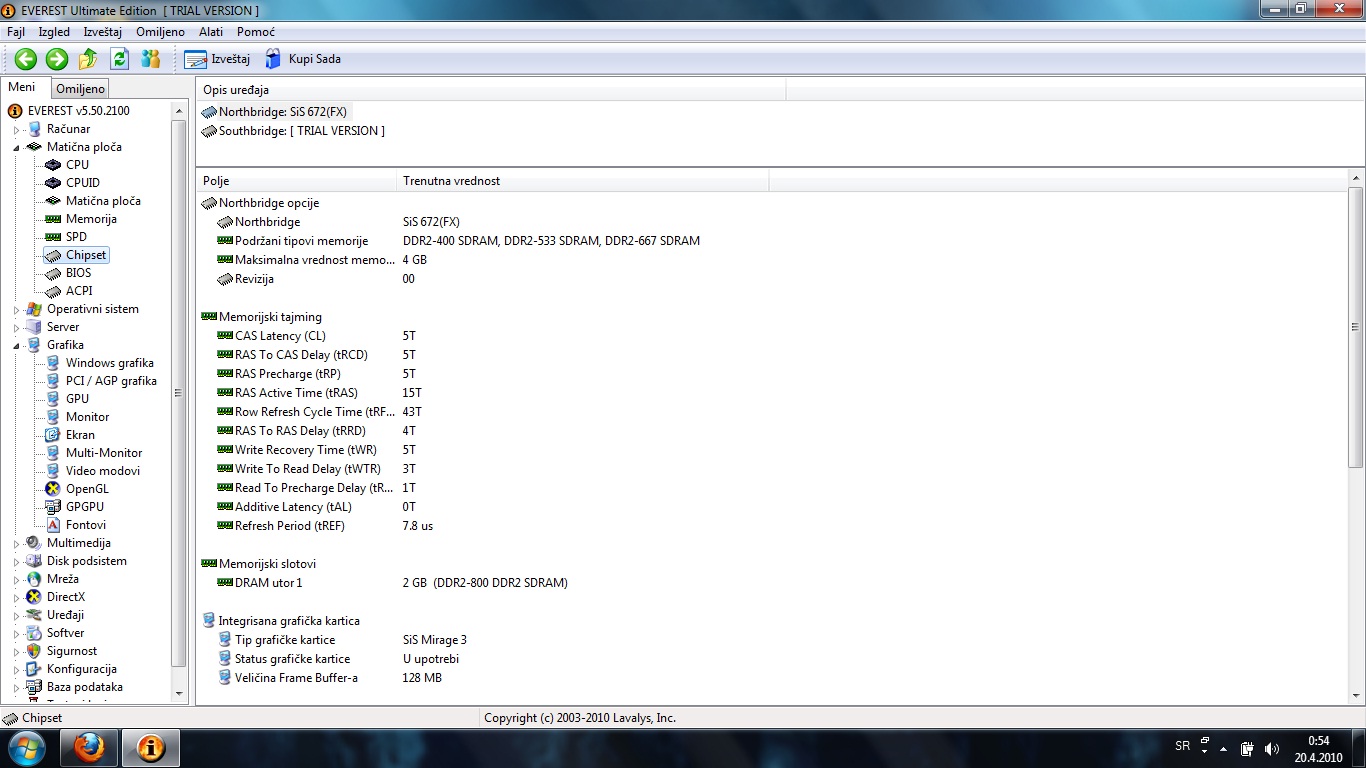This screenshot has width=1366, height=768.
Task: Select the Matična ploča child tree item
Action: point(103,201)
